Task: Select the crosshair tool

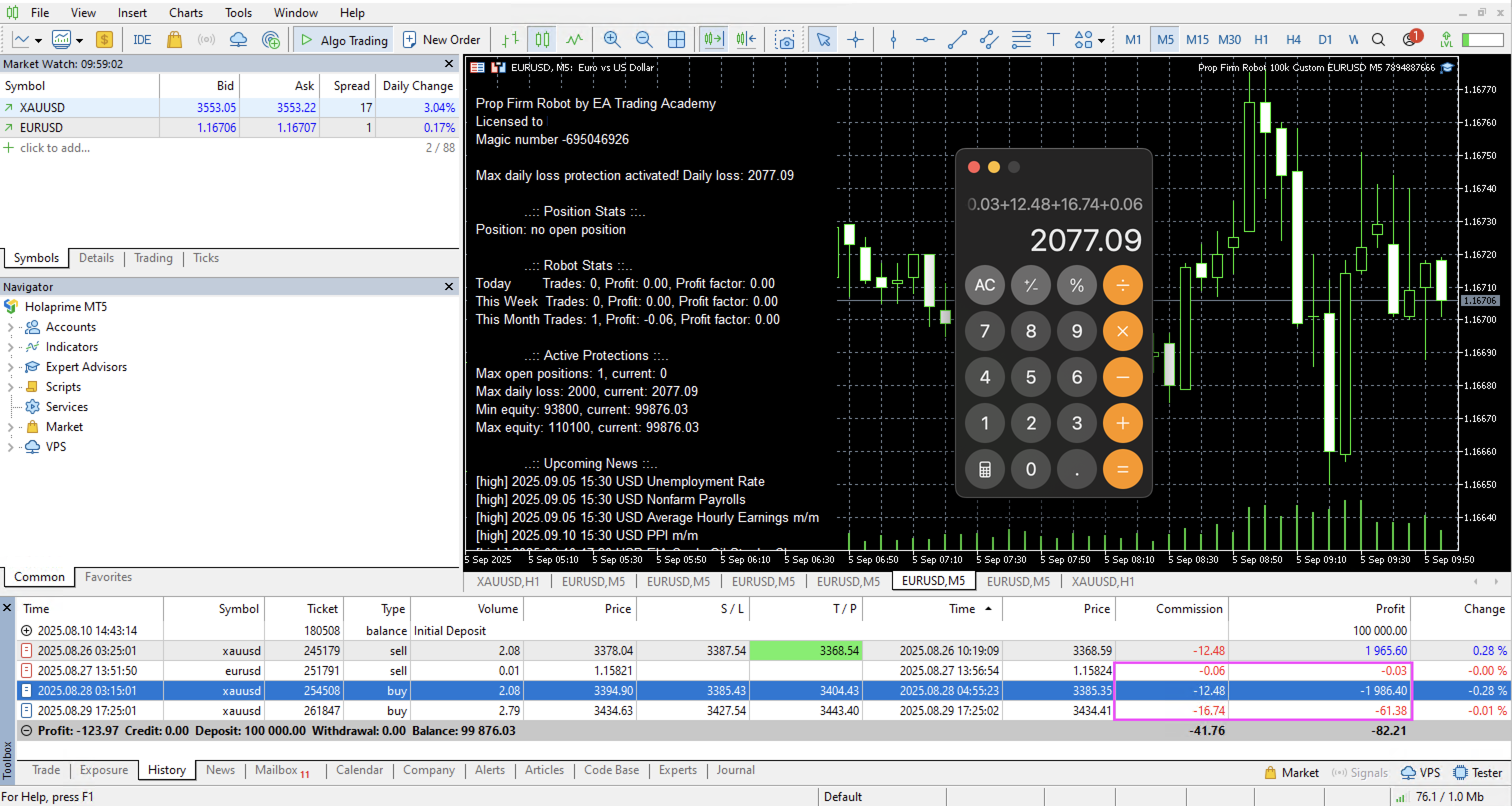Action: pos(855,40)
